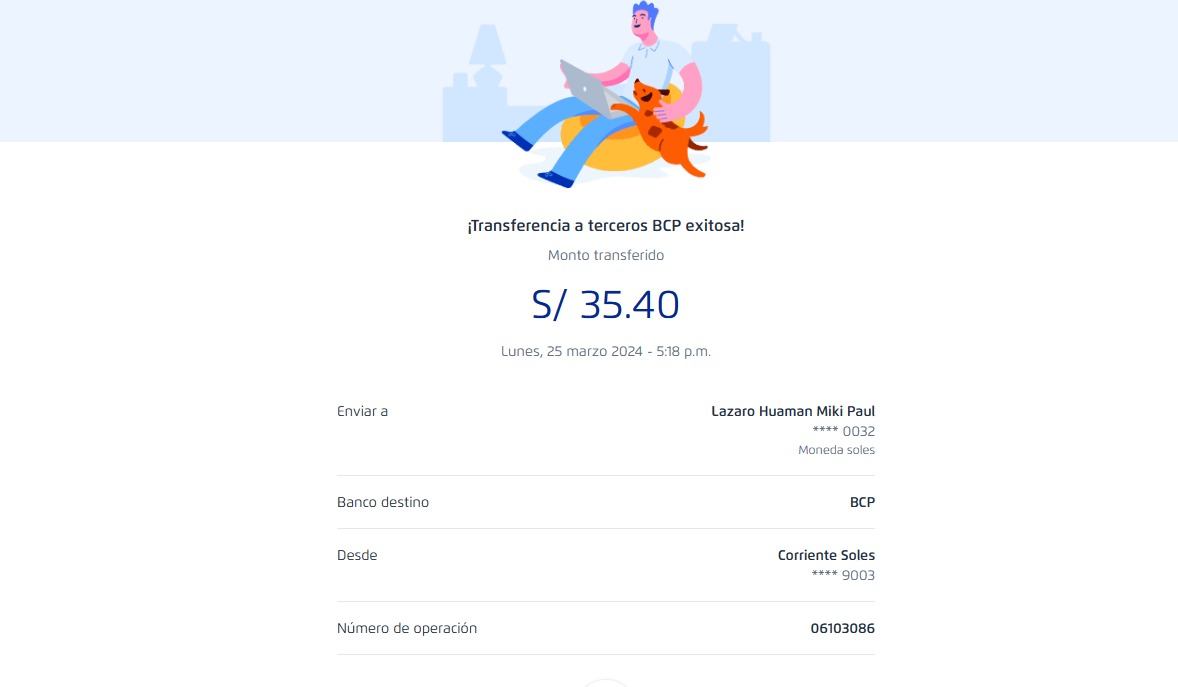This screenshot has width=1178, height=687.
Task: Click recipient account number ending 0032
Action: pos(843,431)
